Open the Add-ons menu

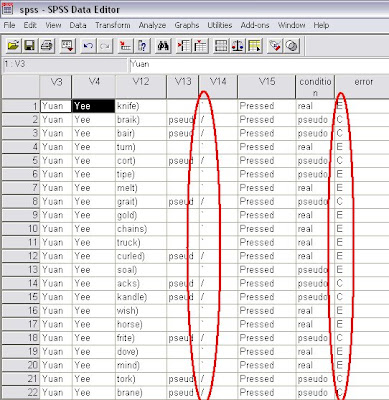[x=255, y=25]
